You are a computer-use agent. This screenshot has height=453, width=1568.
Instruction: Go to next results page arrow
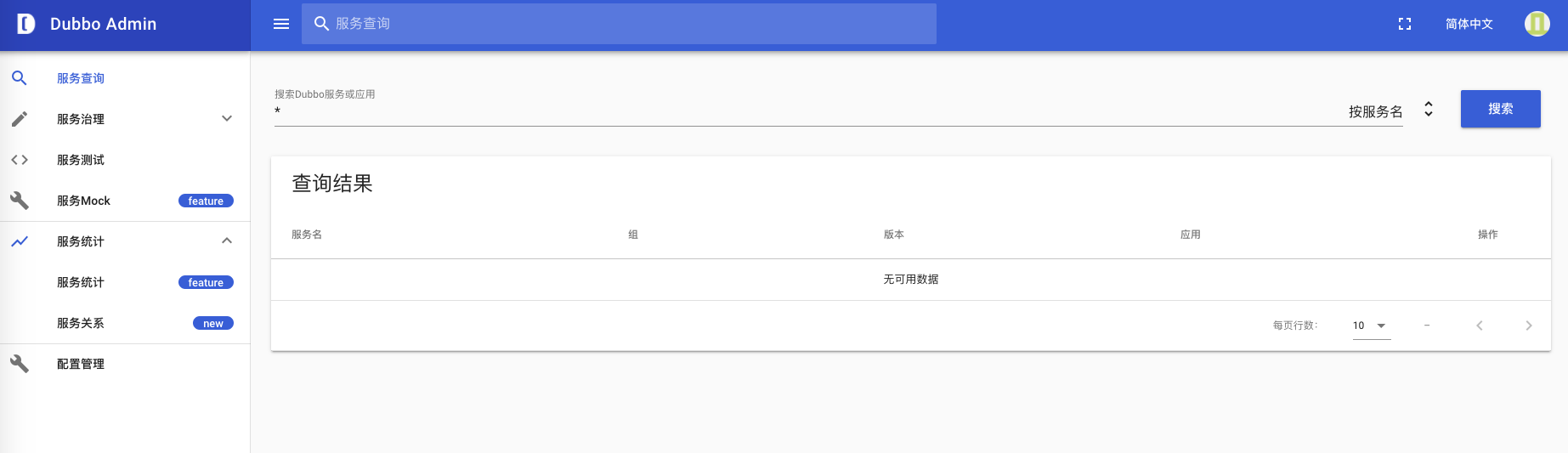point(1529,326)
